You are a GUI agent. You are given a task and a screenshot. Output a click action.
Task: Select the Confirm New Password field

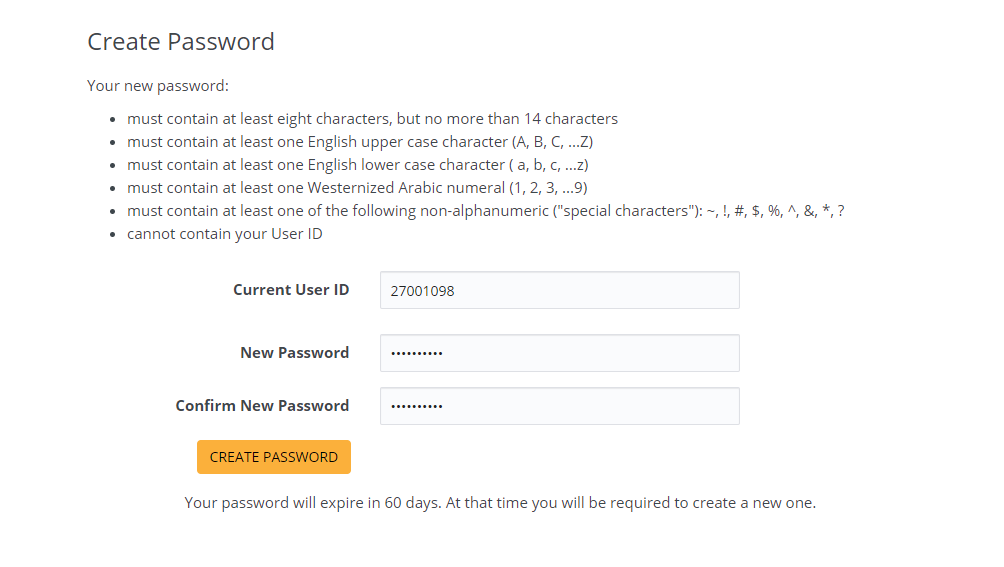pos(559,406)
